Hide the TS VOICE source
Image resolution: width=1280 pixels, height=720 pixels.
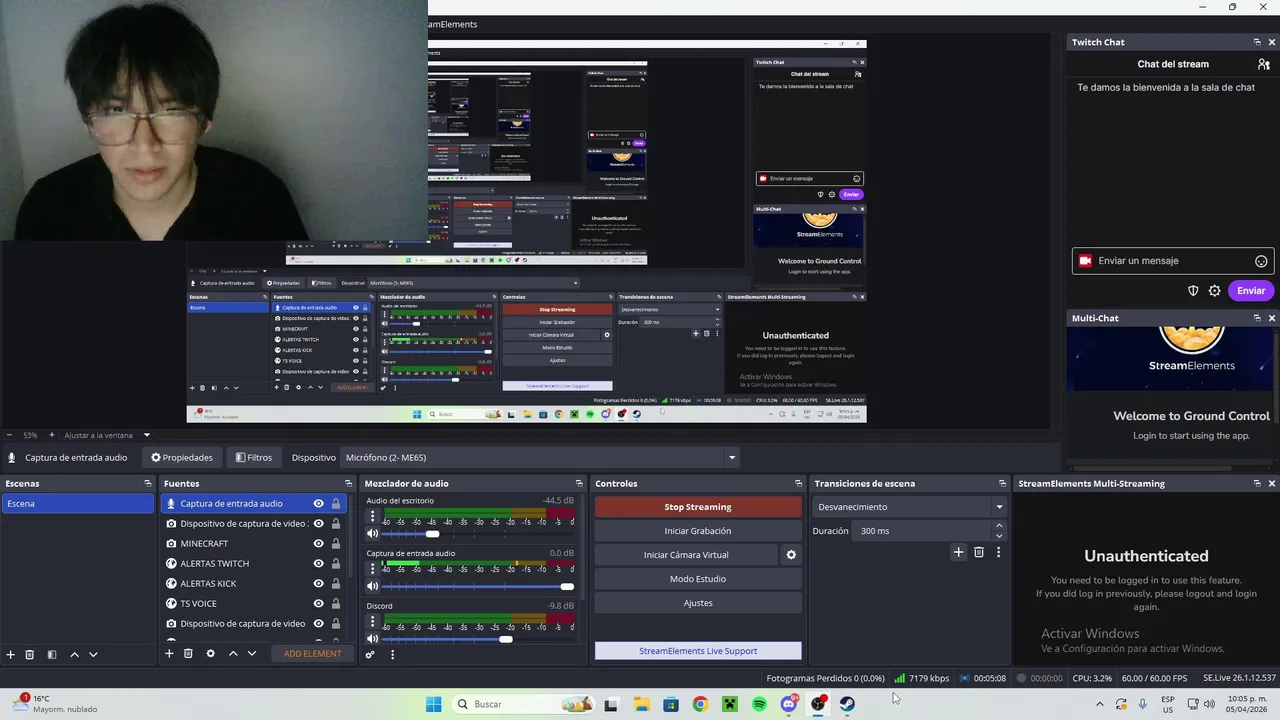(319, 604)
